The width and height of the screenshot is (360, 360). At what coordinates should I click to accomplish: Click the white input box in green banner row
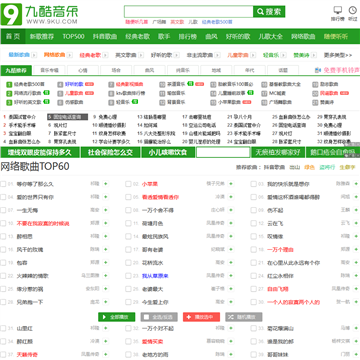pos(223,153)
